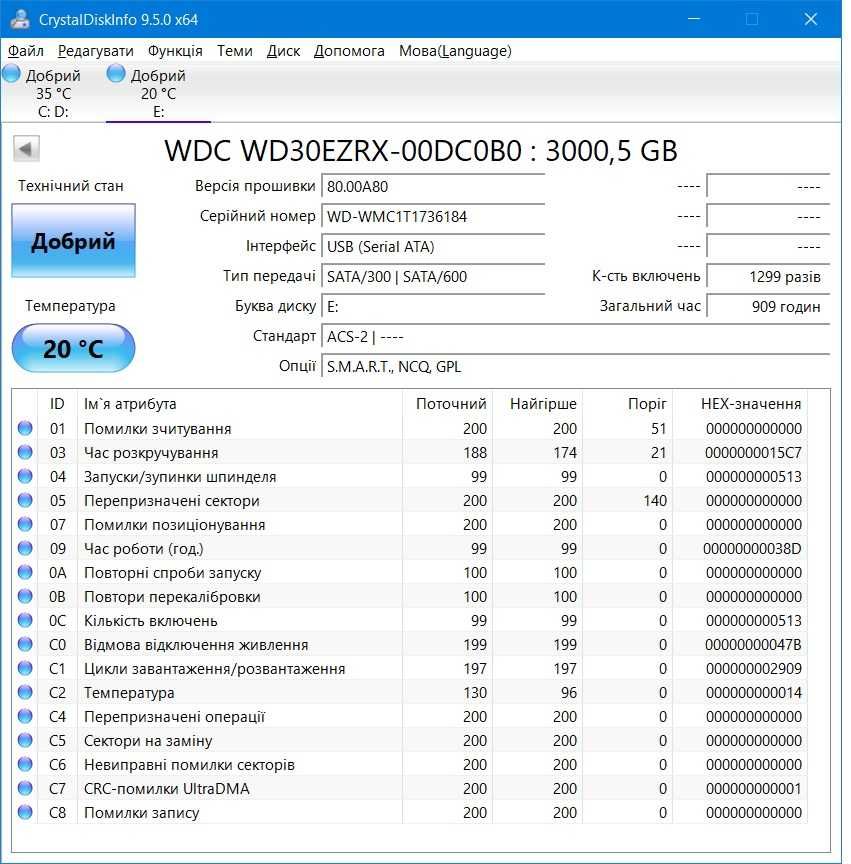This screenshot has height=864, width=851.
Task: Open the Файл menu
Action: 26,51
